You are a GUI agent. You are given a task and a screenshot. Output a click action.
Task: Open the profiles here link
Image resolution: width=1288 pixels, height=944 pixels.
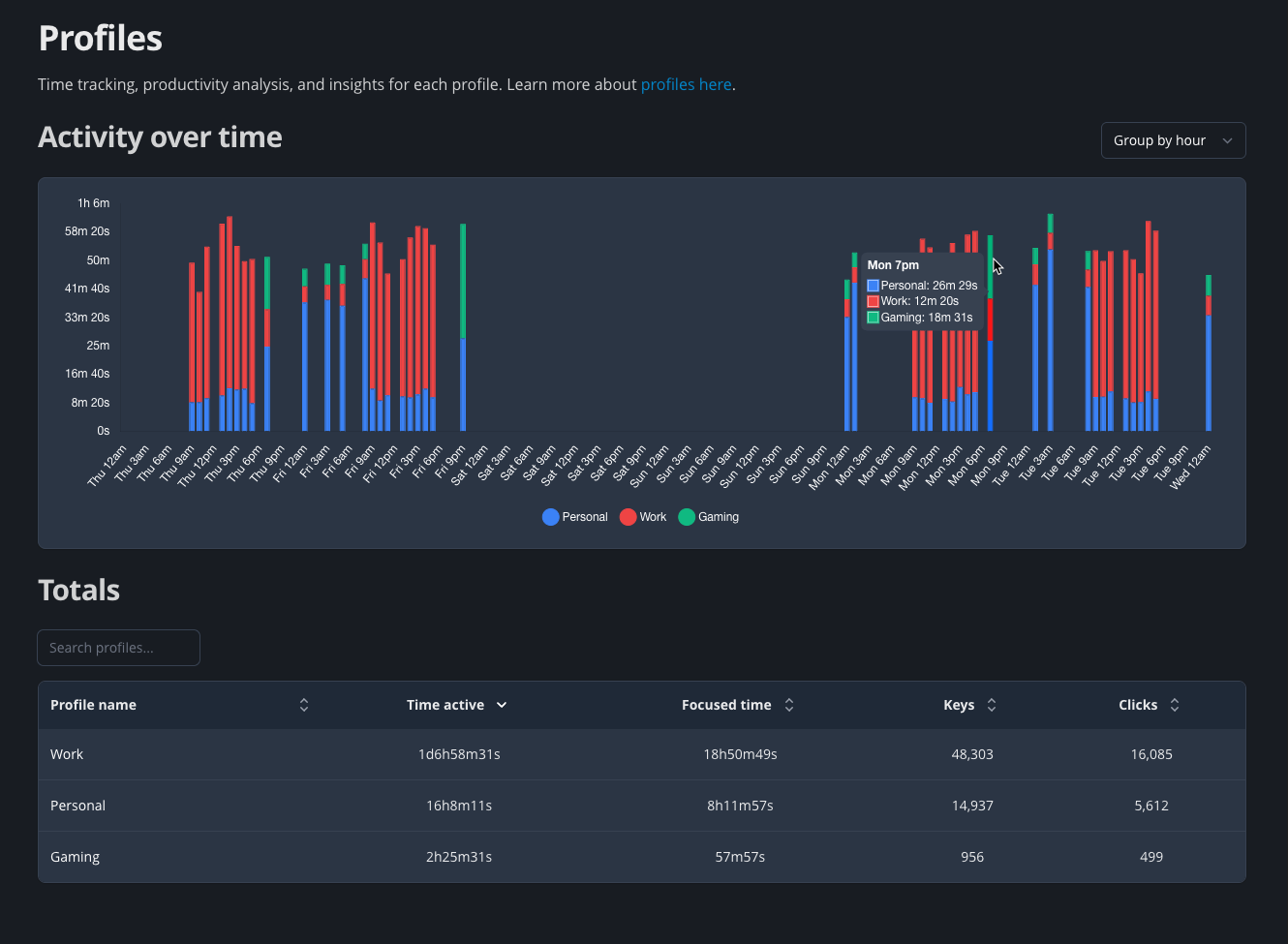pyautogui.click(x=686, y=84)
